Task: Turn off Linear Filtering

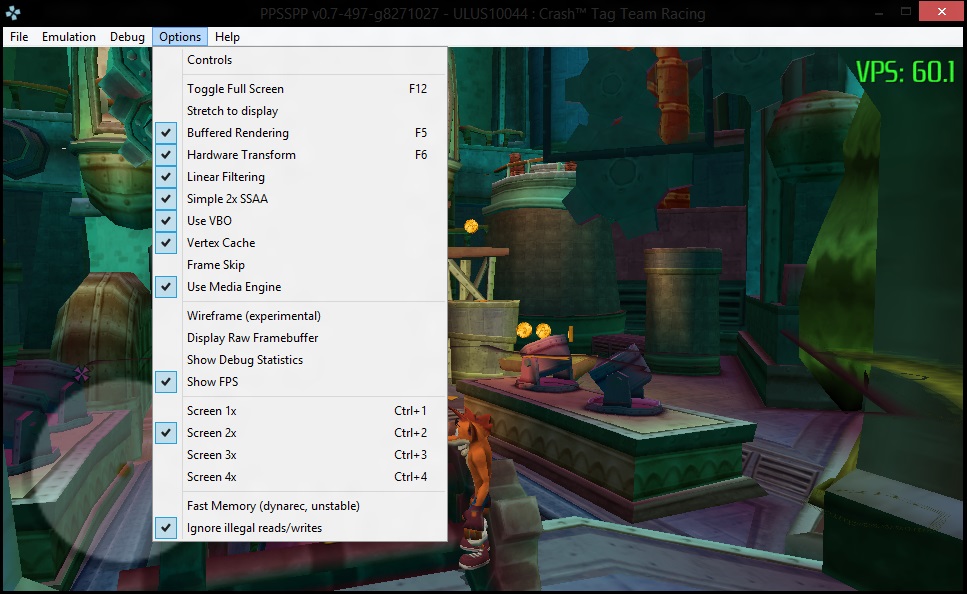Action: (x=226, y=177)
